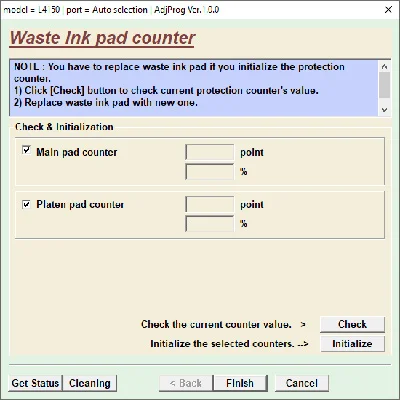Image resolution: width=400 pixels, height=400 pixels.
Task: Click the Cancel button
Action: pyautogui.click(x=302, y=383)
